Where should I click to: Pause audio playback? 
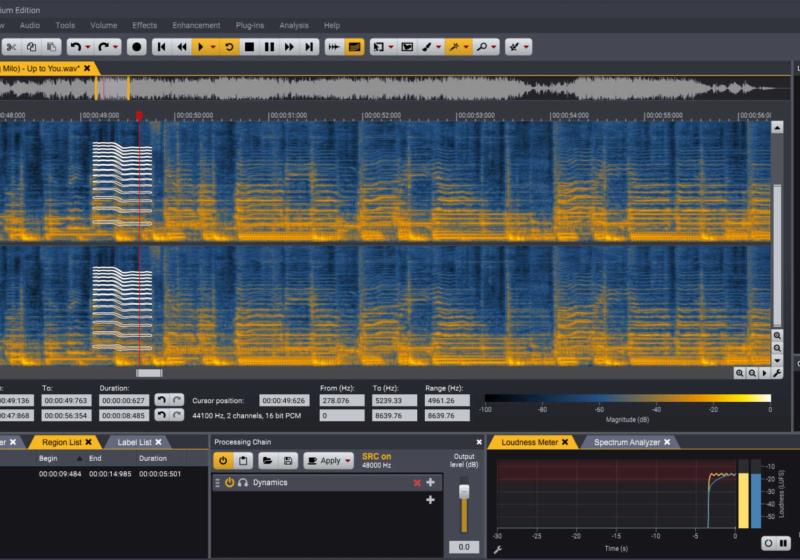pyautogui.click(x=269, y=46)
